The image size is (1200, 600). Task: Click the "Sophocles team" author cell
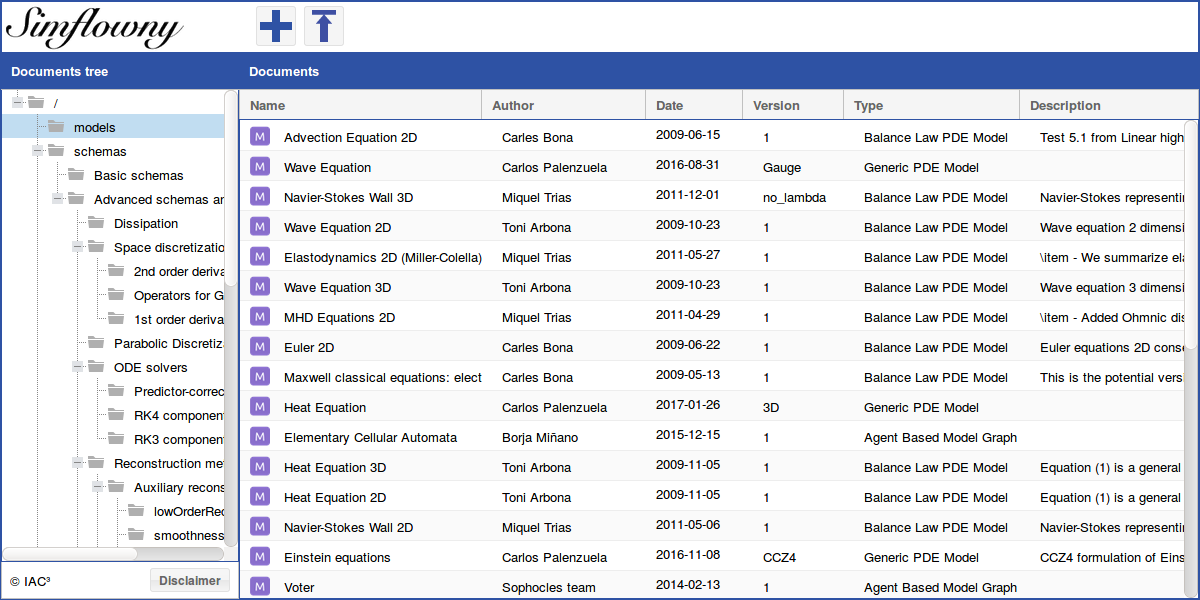pyautogui.click(x=549, y=587)
